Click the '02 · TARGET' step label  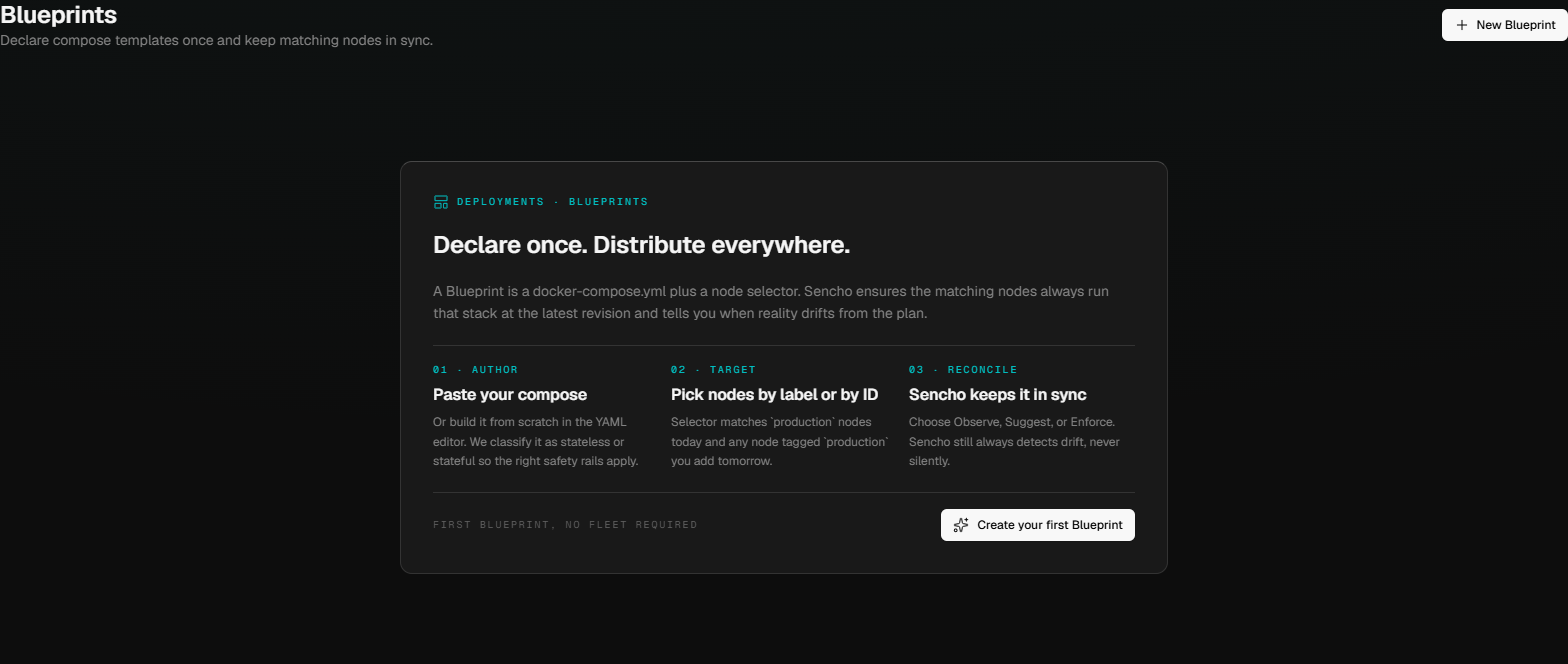click(x=714, y=370)
